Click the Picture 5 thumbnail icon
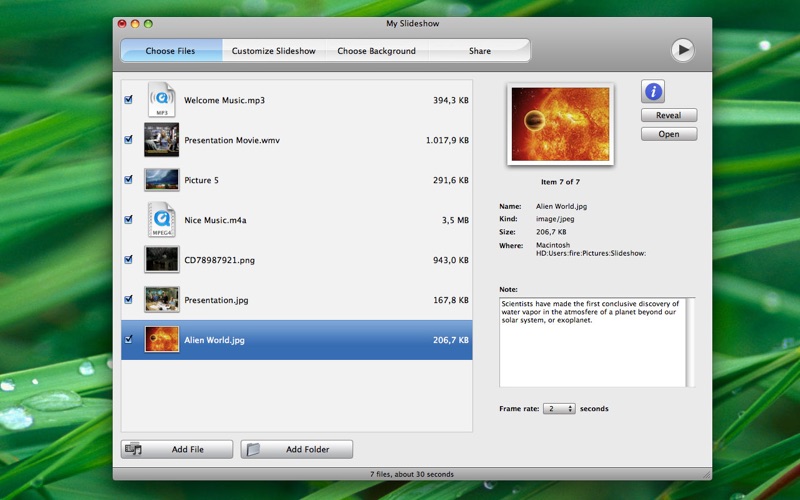800x500 pixels. tap(161, 180)
